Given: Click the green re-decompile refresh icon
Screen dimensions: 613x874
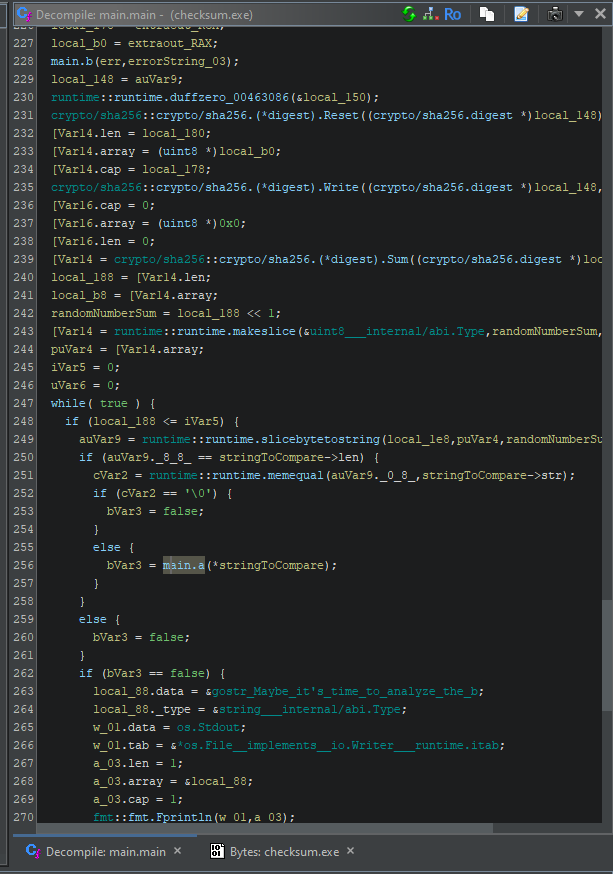Looking at the screenshot, I should pos(409,14).
